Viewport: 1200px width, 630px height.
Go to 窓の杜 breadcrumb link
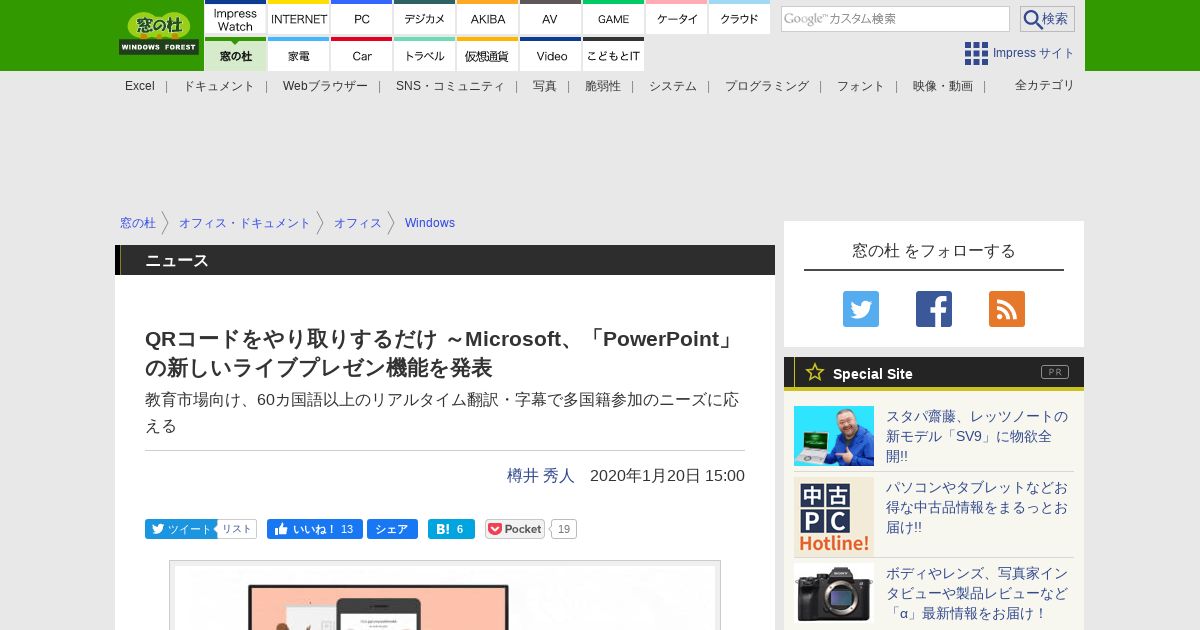[x=138, y=223]
